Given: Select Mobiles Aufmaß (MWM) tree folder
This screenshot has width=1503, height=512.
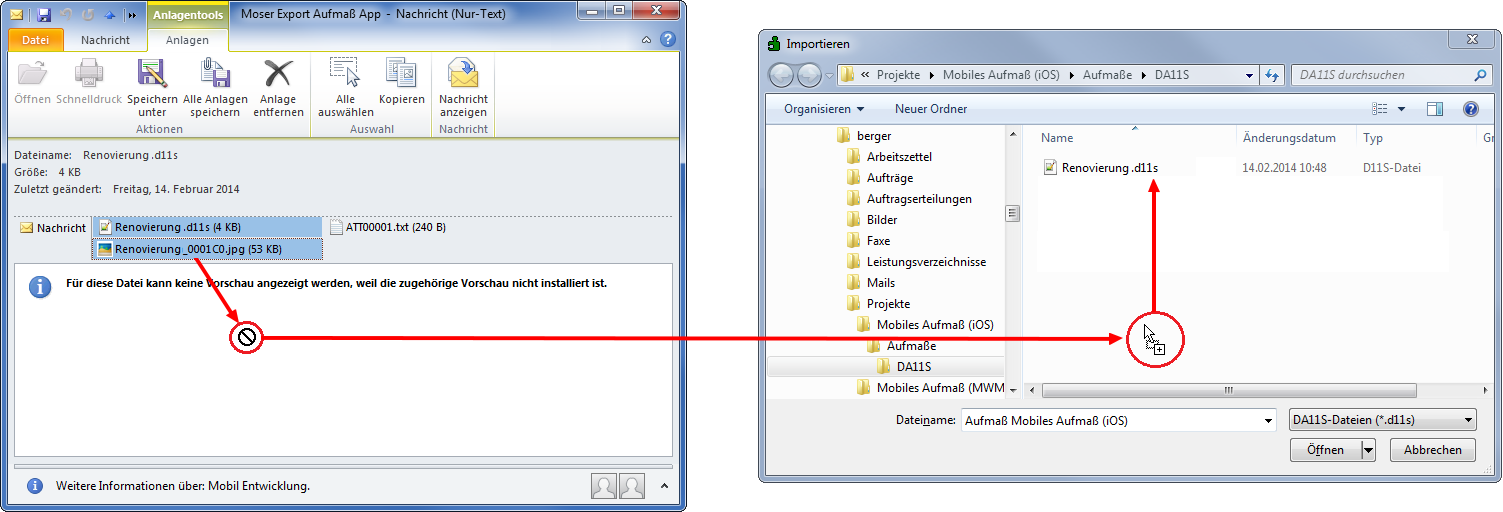Looking at the screenshot, I should 930,388.
